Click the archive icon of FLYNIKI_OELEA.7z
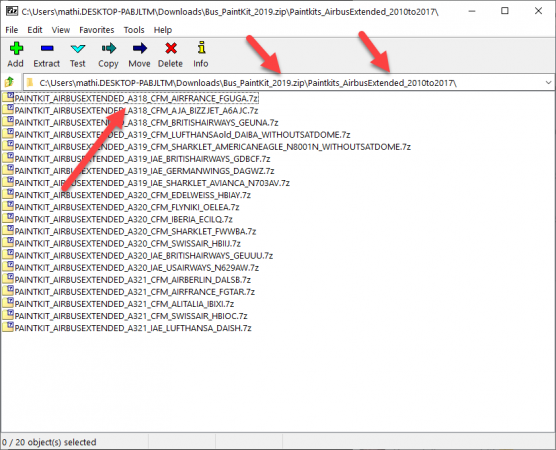The height and width of the screenshot is (450, 556). (x=8, y=206)
